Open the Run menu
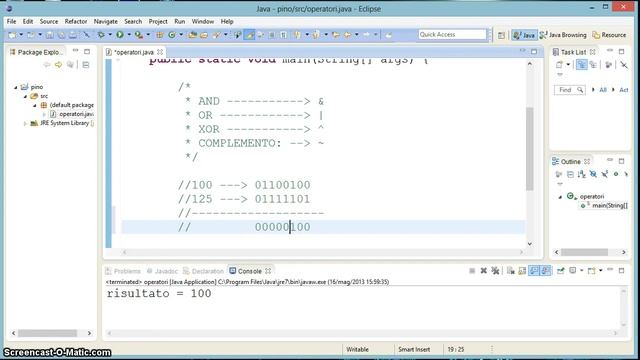Screen dimensions: 640x360 pos(180,21)
